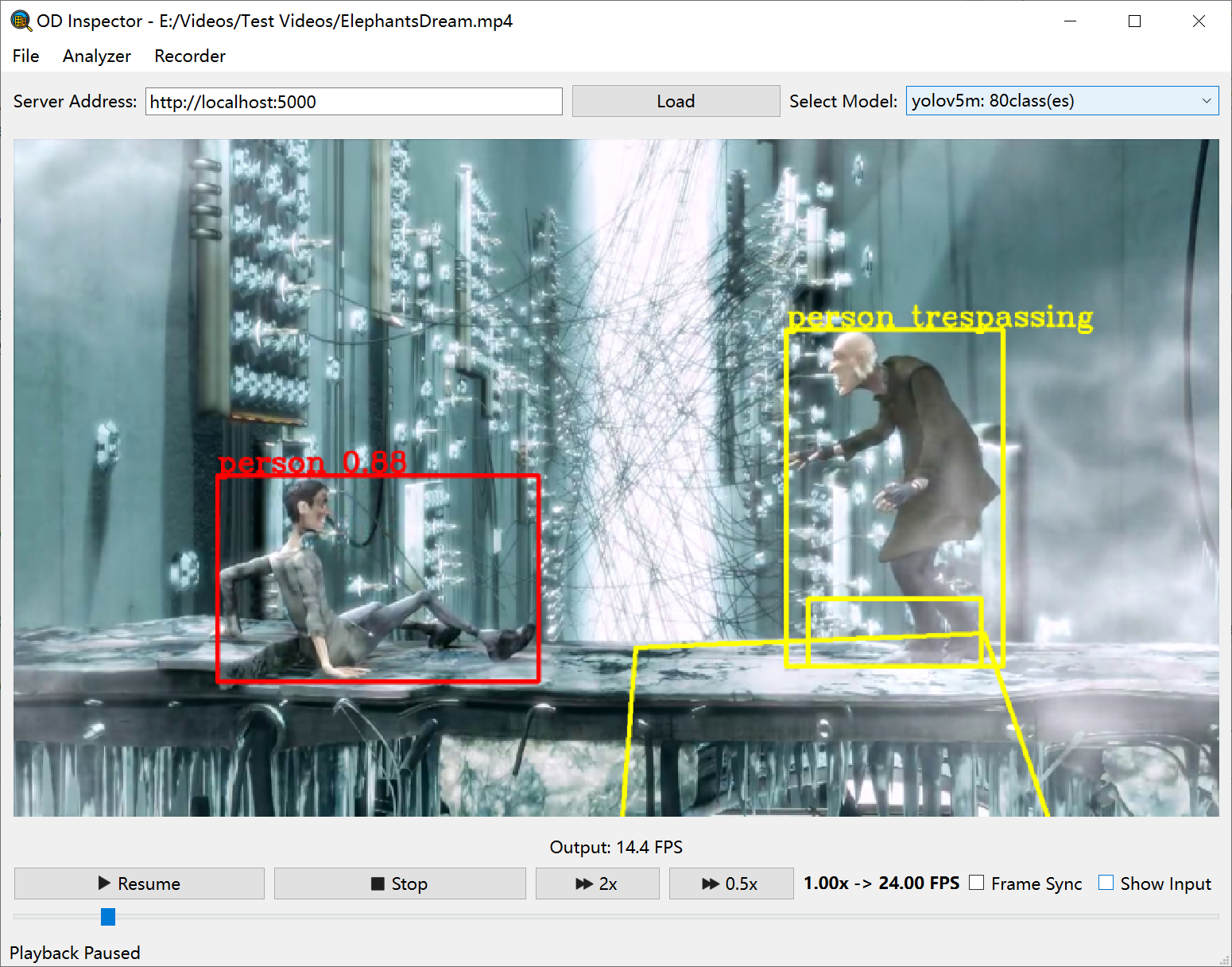This screenshot has height=967, width=1232.
Task: Click the Load button
Action: click(676, 101)
